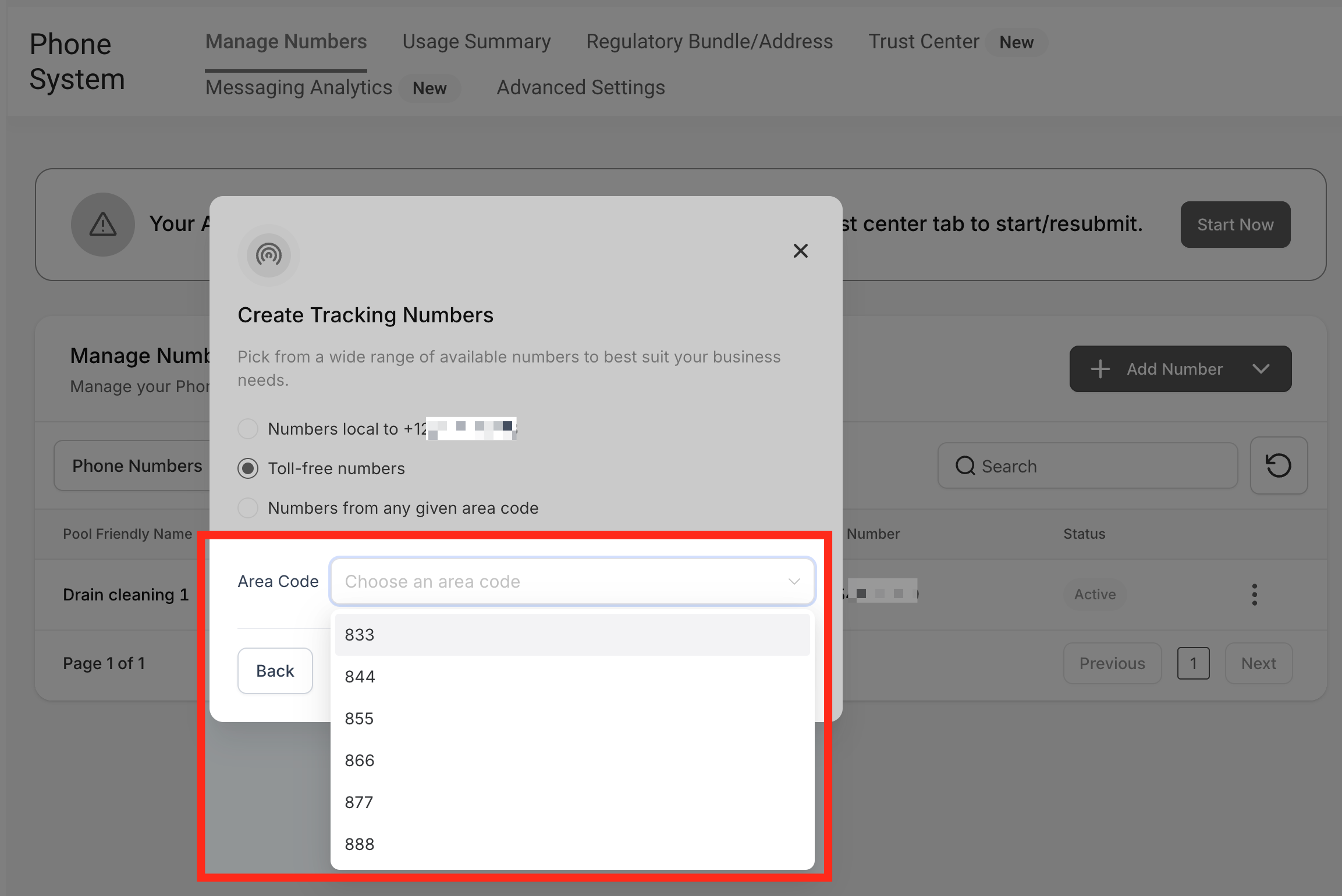Open the three-dot menu for Drain cleaning 1
Screen dimensions: 1342x896
tap(1255, 594)
